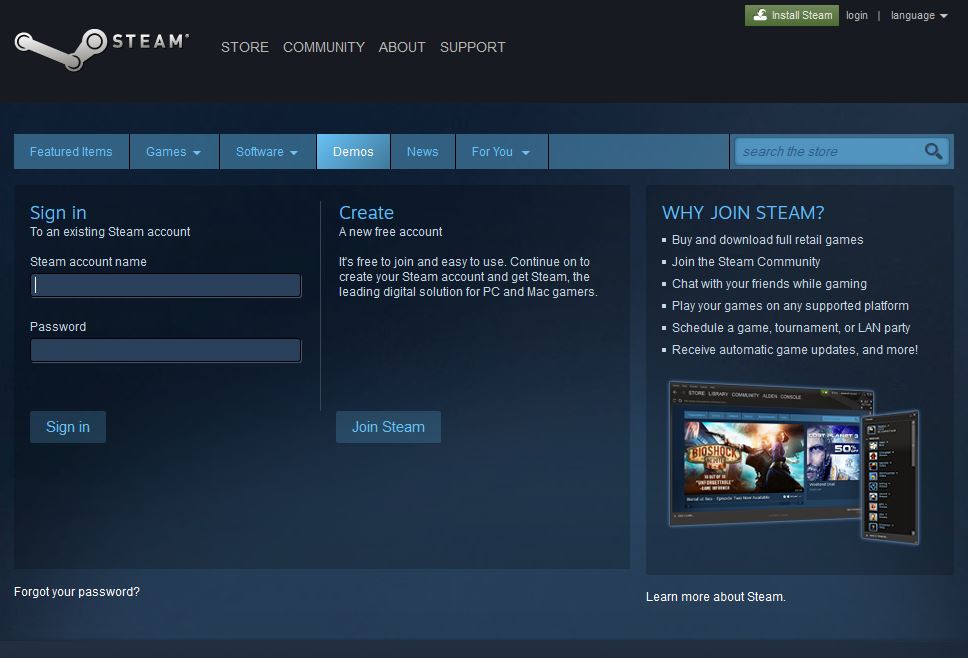
Task: Click 'Buy and download full retail games' text
Action: pyautogui.click(x=767, y=239)
